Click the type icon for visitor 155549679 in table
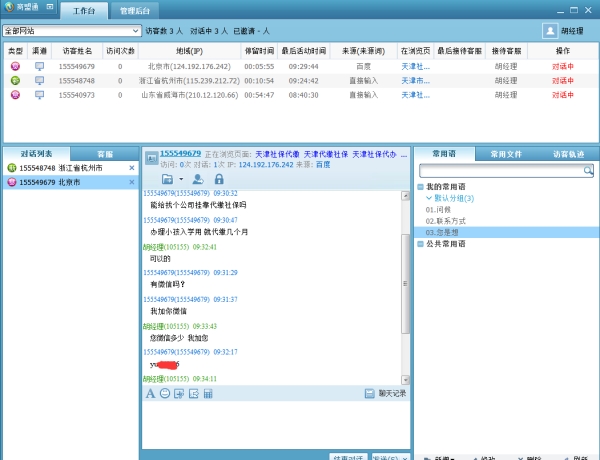600x460 pixels. (15, 66)
